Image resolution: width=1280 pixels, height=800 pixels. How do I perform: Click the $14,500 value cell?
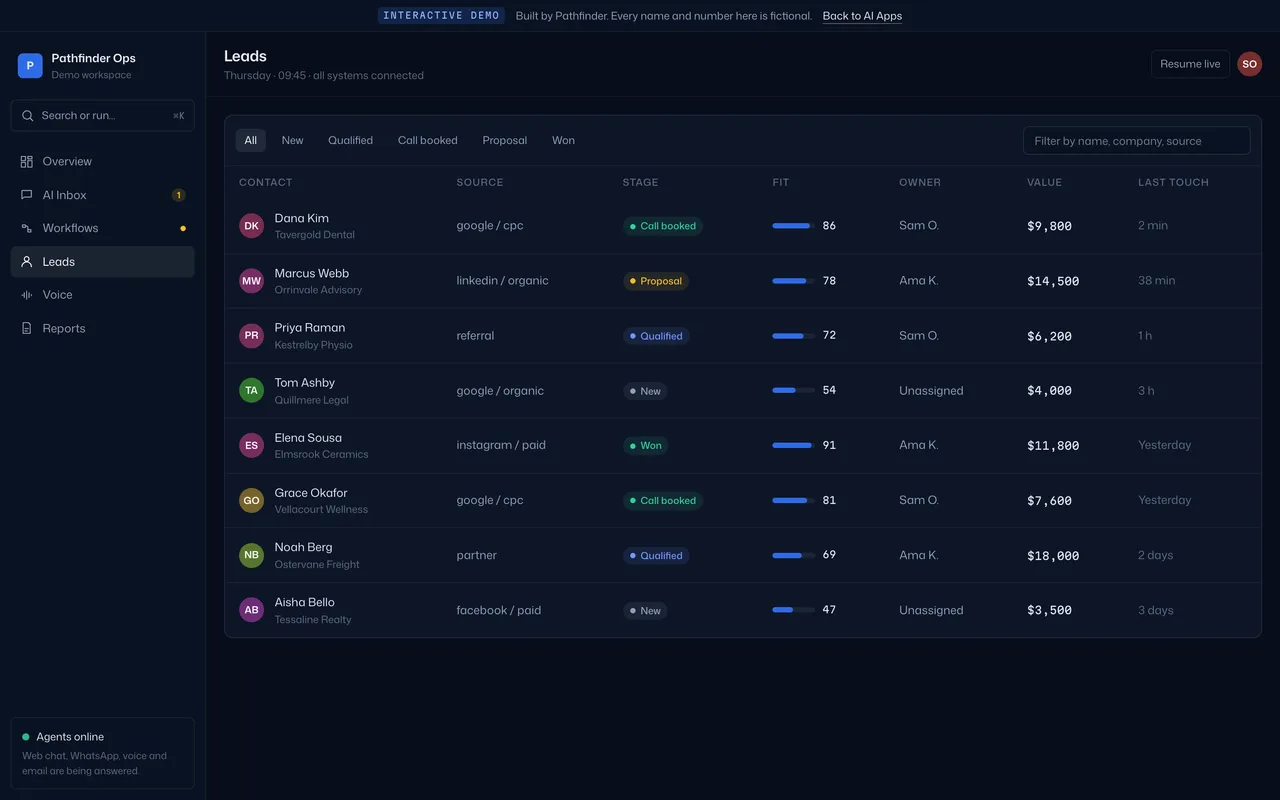pos(1053,281)
